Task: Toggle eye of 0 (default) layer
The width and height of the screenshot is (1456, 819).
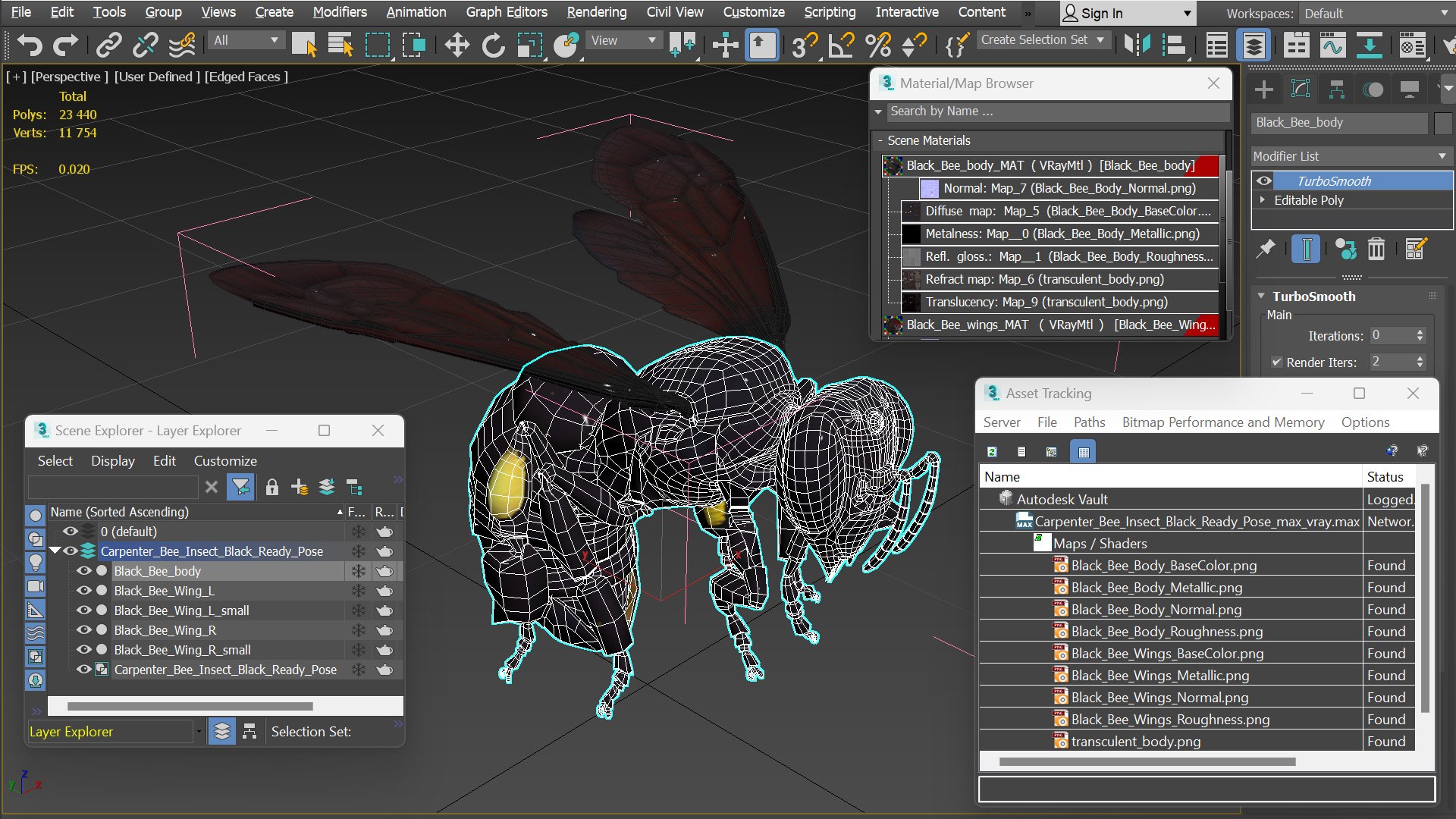Action: coord(71,532)
